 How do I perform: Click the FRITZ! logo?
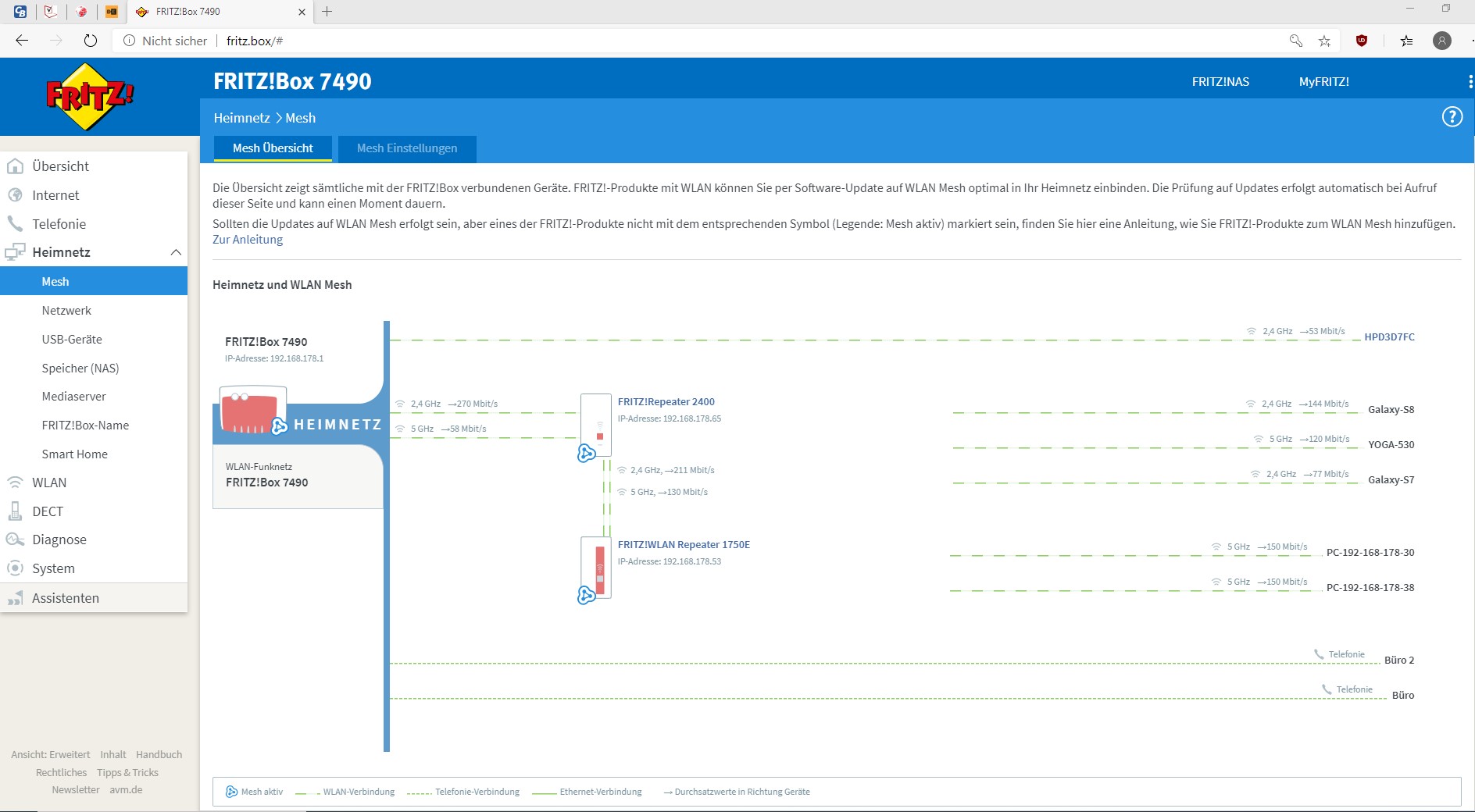pos(90,97)
